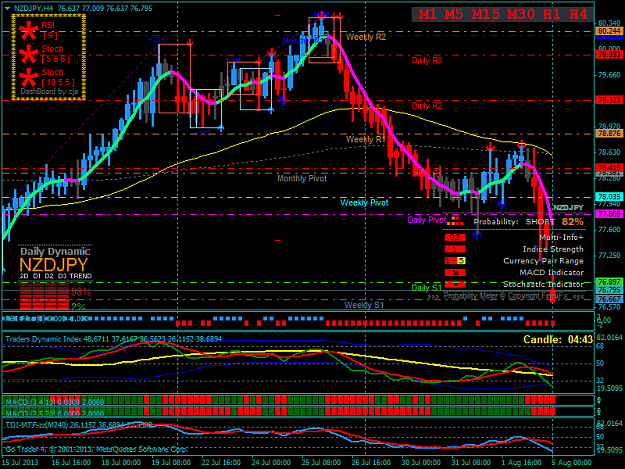Image resolution: width=625 pixels, height=469 pixels.
Task: Click the 98% trend strength value
Action: pyautogui.click(x=81, y=292)
